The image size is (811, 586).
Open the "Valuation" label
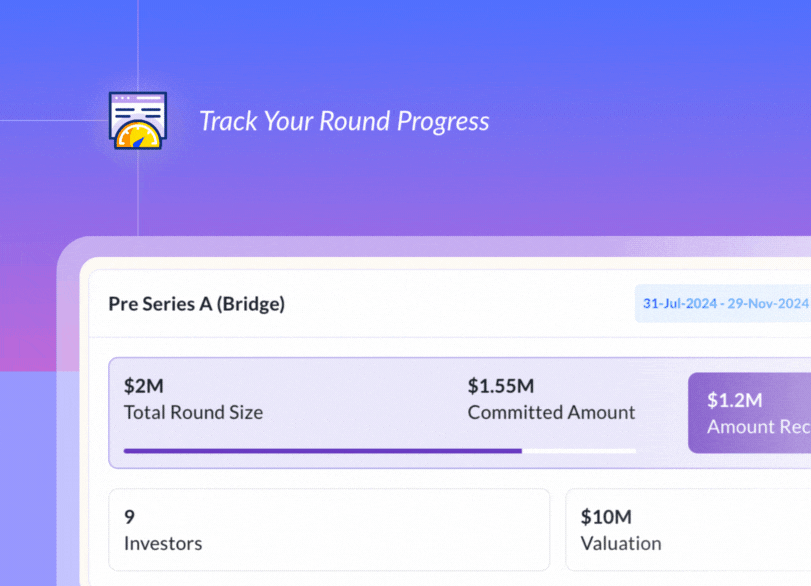pos(621,544)
